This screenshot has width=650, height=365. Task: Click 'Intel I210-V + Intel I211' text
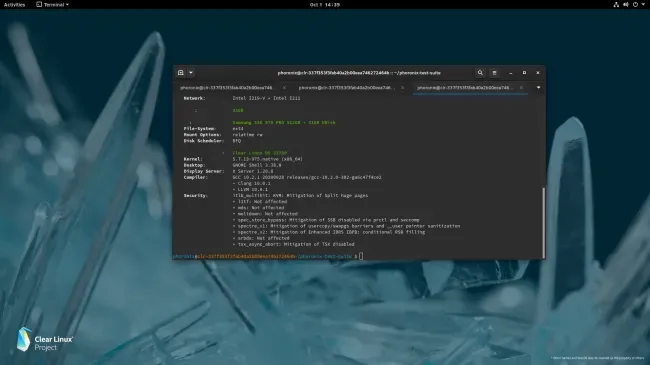pyautogui.click(x=266, y=98)
